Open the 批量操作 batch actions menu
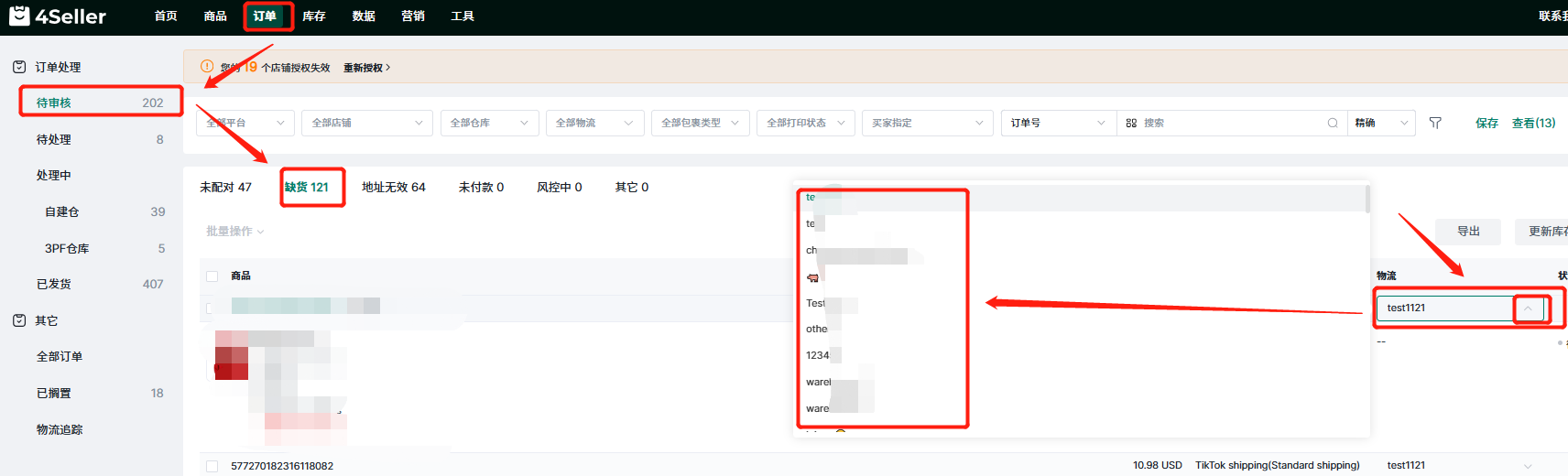 (234, 232)
